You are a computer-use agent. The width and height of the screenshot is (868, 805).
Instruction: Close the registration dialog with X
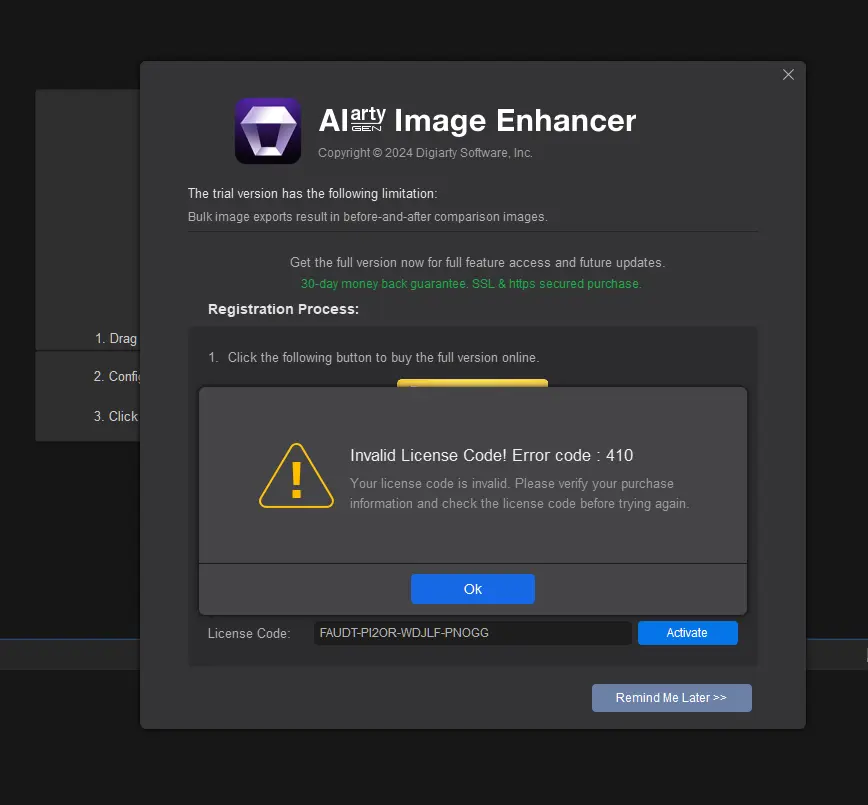tap(788, 75)
